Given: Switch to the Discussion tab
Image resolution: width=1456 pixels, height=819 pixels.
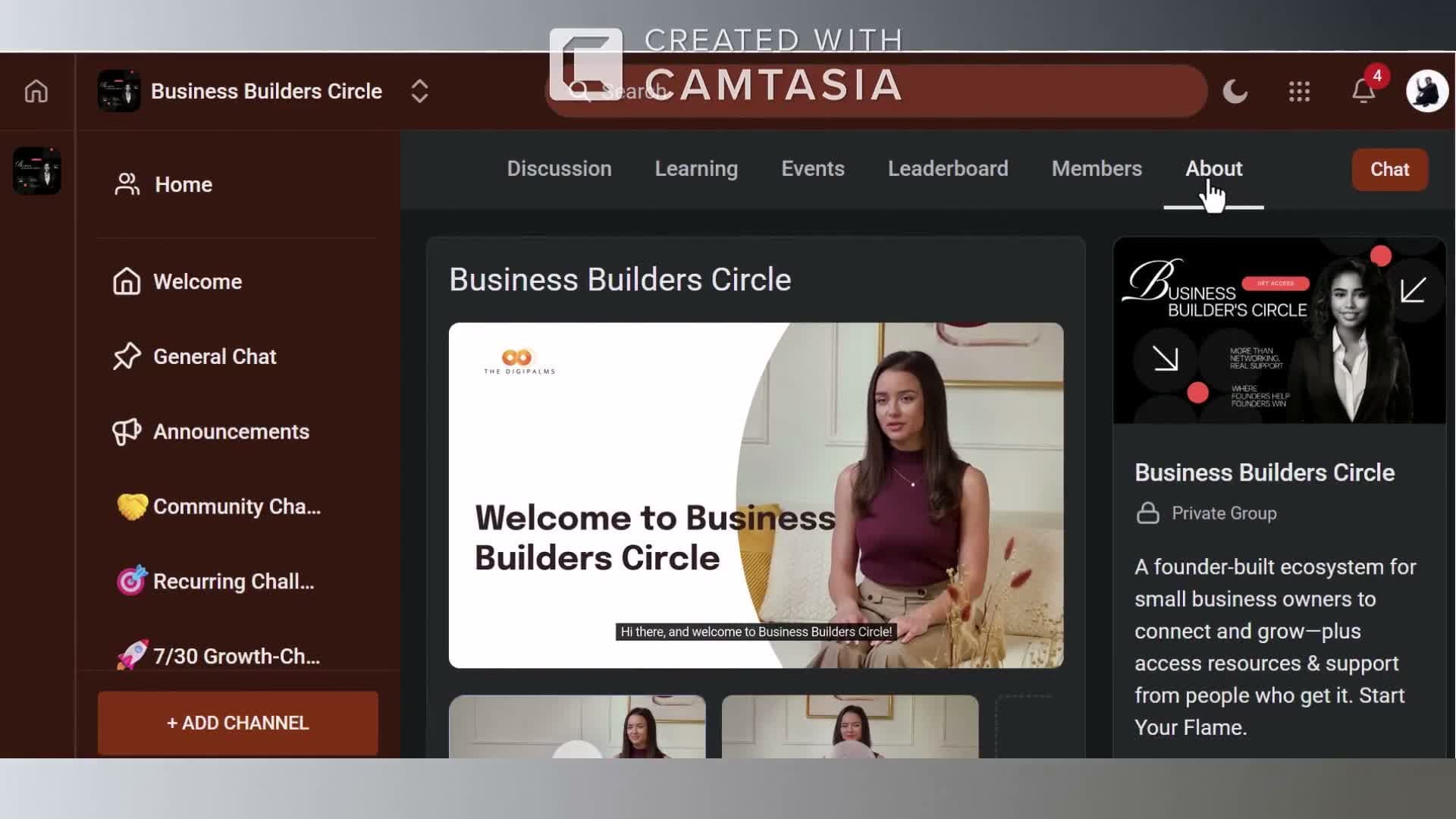Looking at the screenshot, I should 559,168.
